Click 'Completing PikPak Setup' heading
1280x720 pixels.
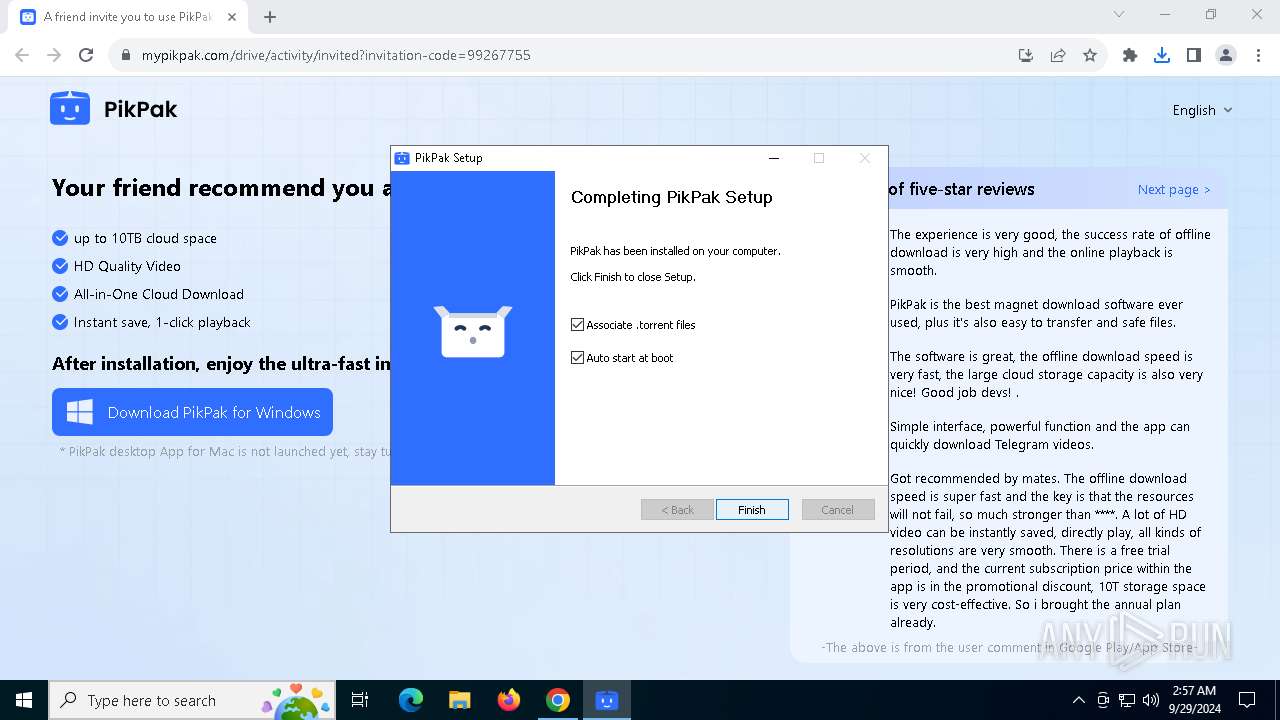click(672, 197)
